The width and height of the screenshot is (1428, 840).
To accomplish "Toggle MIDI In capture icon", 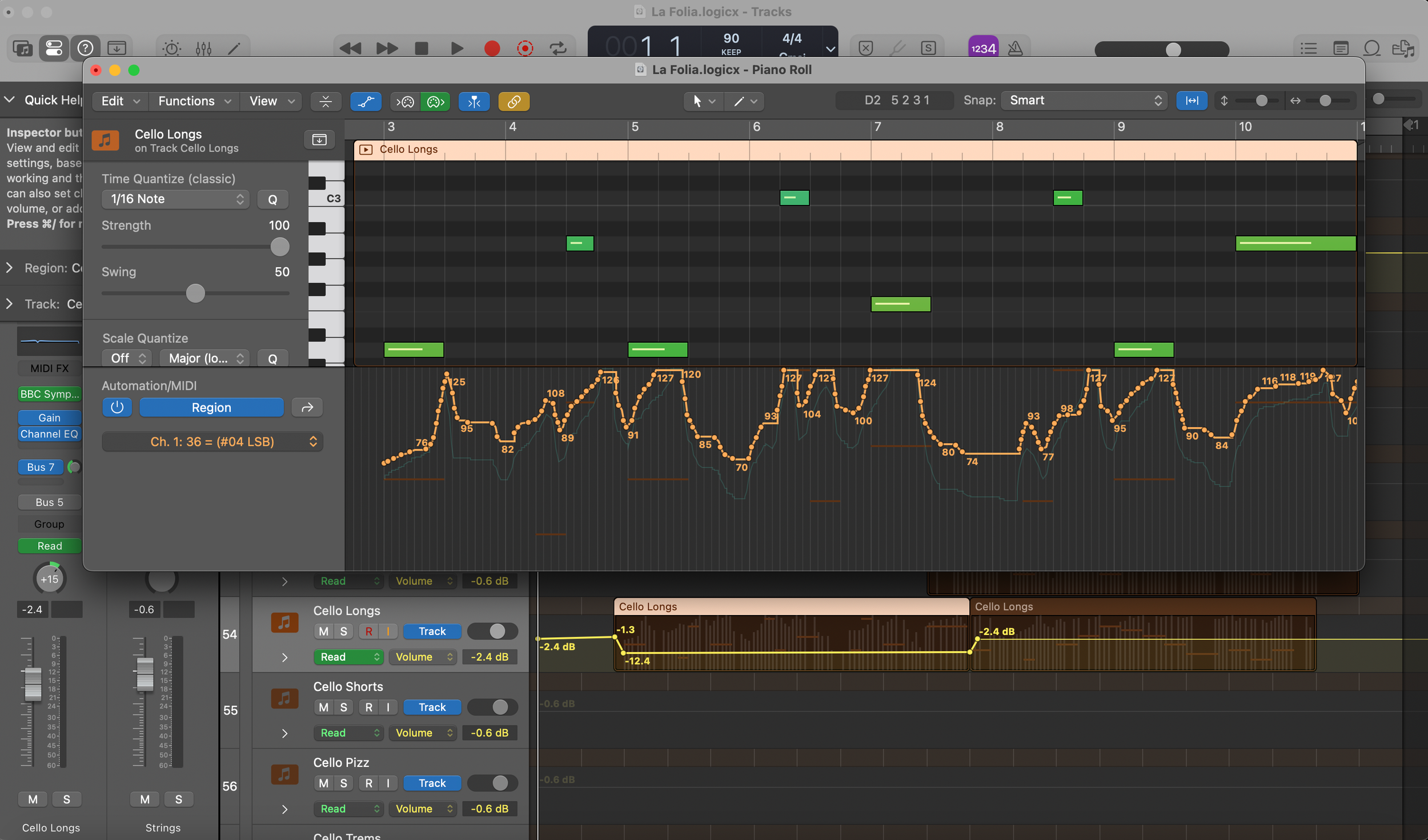I will (406, 102).
